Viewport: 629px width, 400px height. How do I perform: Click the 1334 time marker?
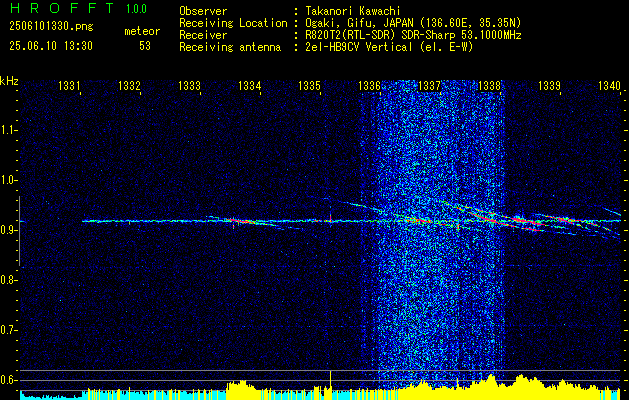click(250, 86)
